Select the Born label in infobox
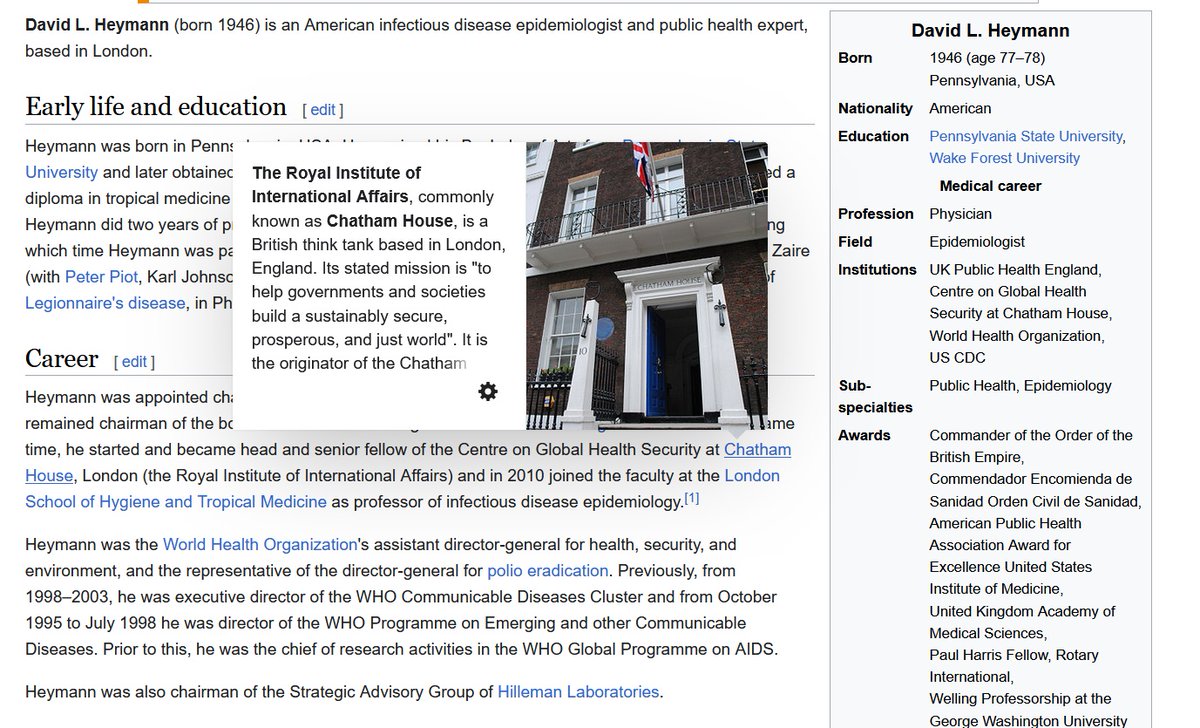Screen dimensions: 1200x728 (x=855, y=58)
